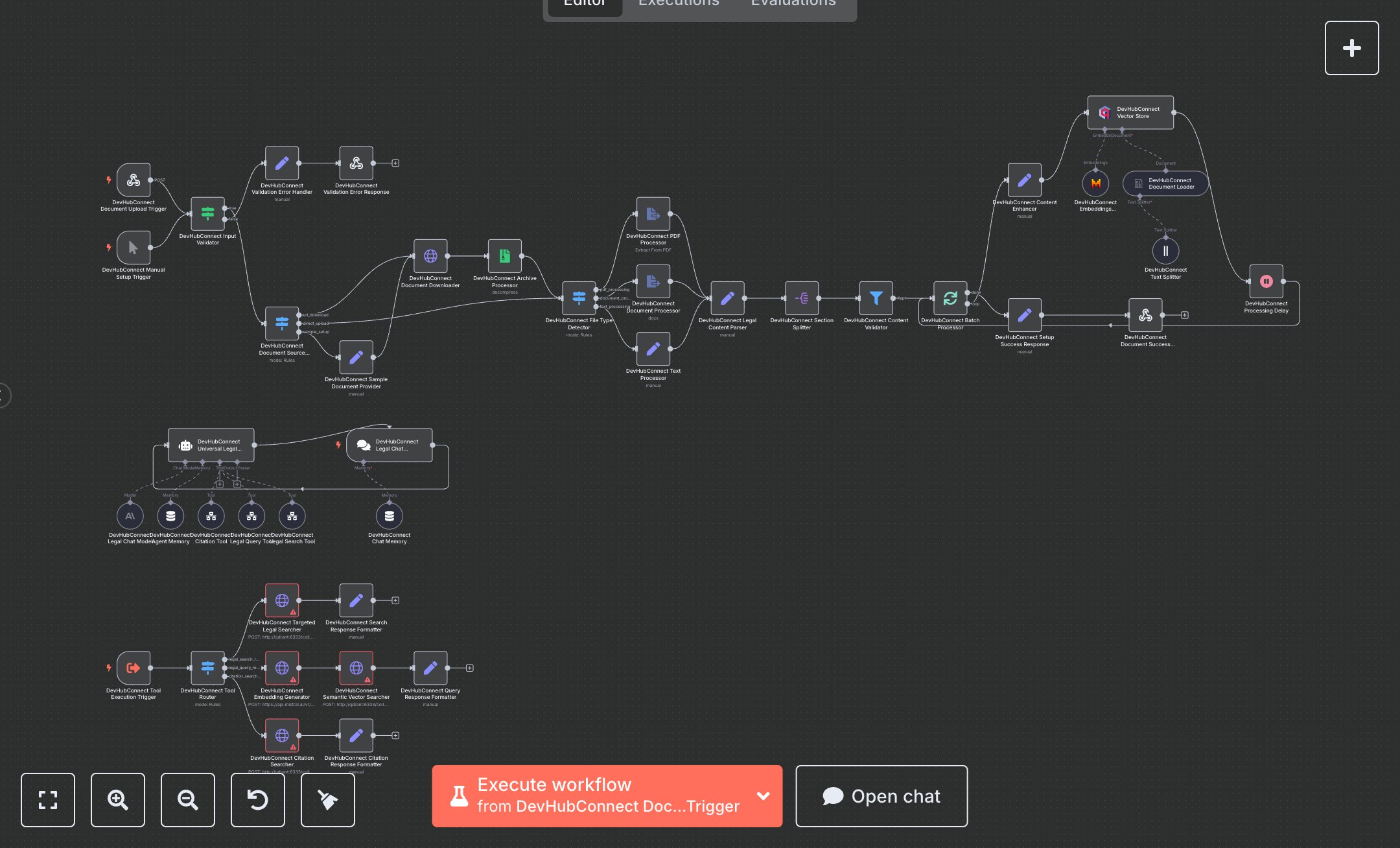This screenshot has width=1400, height=848.
Task: Open the Execute workflow trigger dropdown arrow
Action: pyautogui.click(x=764, y=795)
